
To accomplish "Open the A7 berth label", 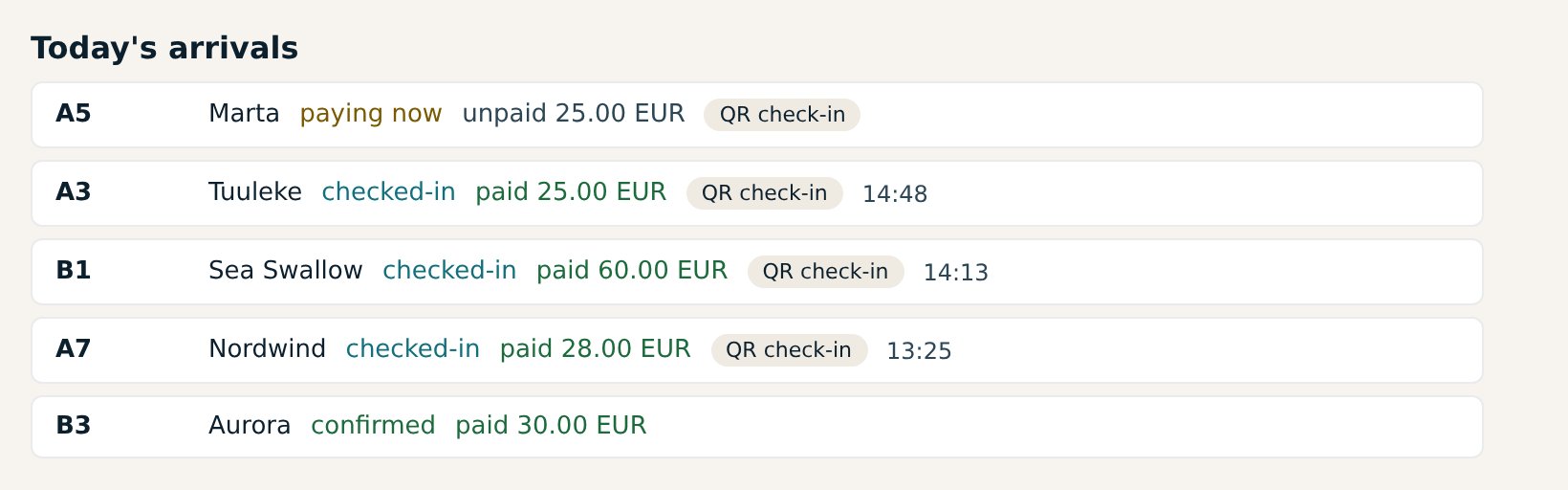I will (74, 349).
